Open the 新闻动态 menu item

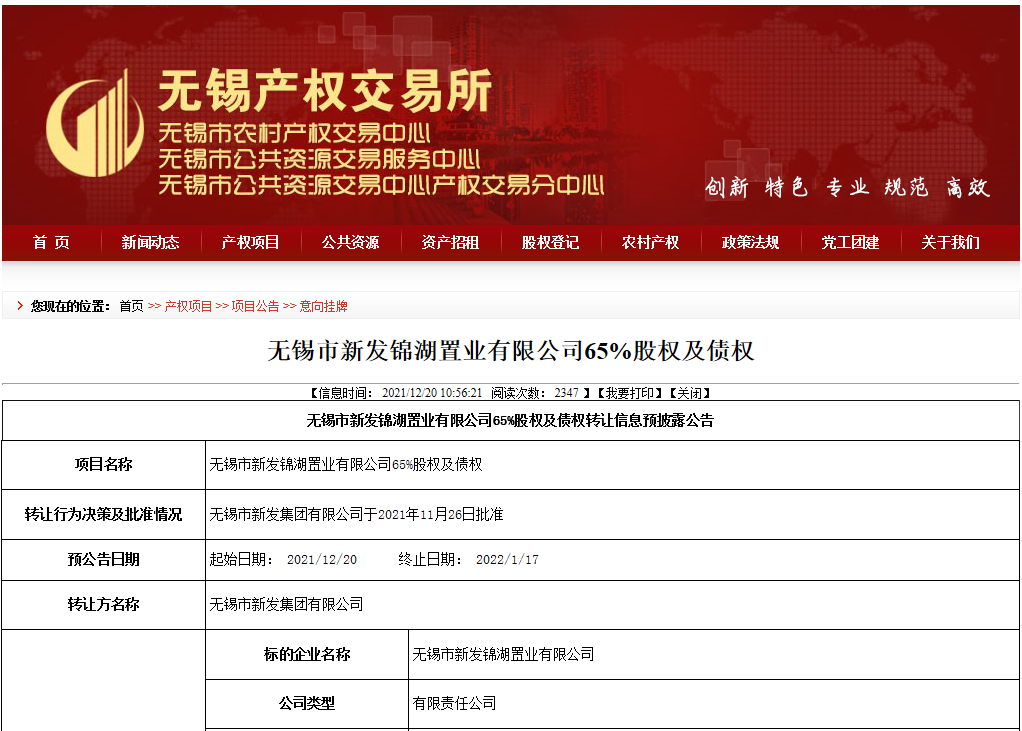[x=151, y=243]
